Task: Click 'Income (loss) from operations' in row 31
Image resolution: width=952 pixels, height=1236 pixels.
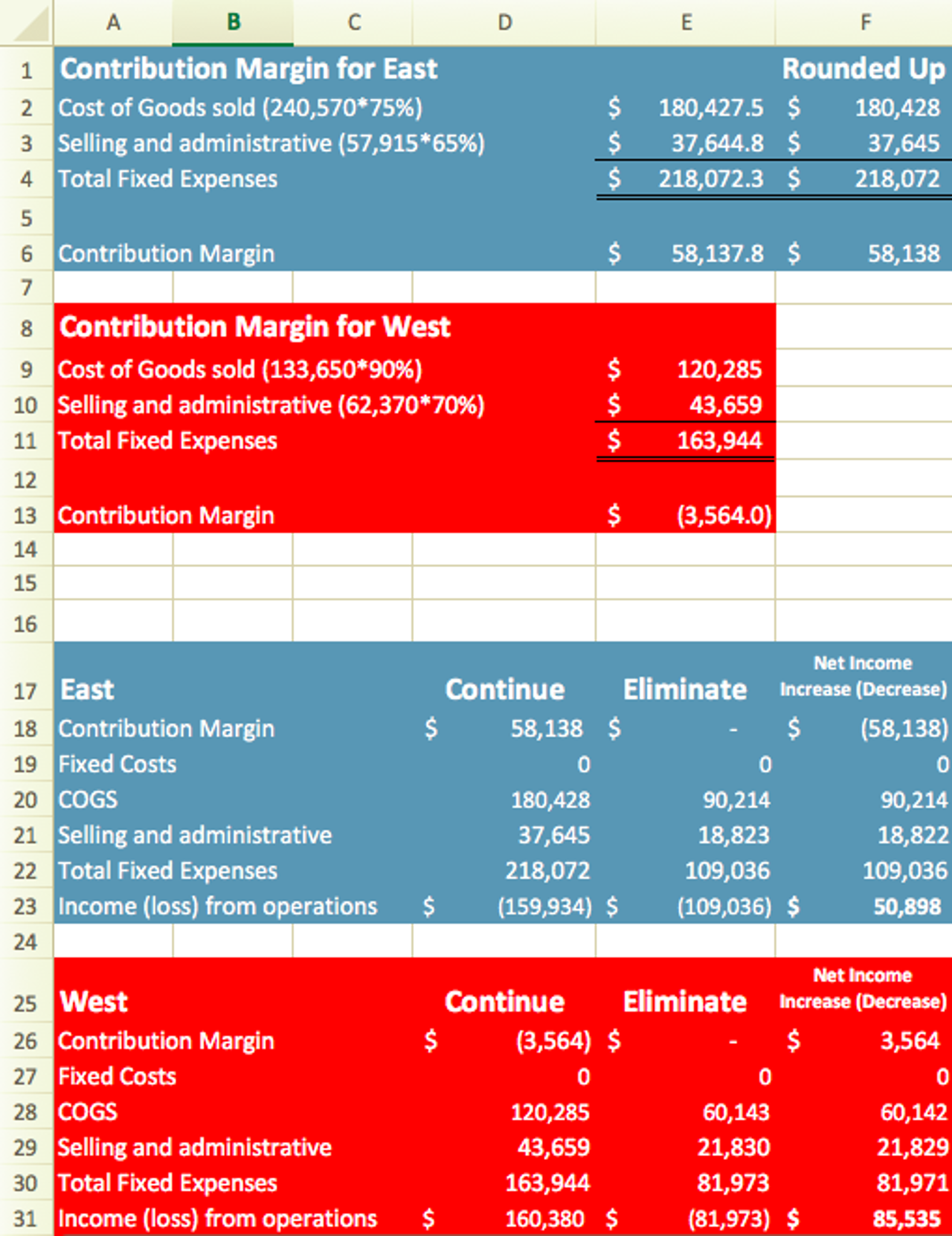Action: point(217,1219)
